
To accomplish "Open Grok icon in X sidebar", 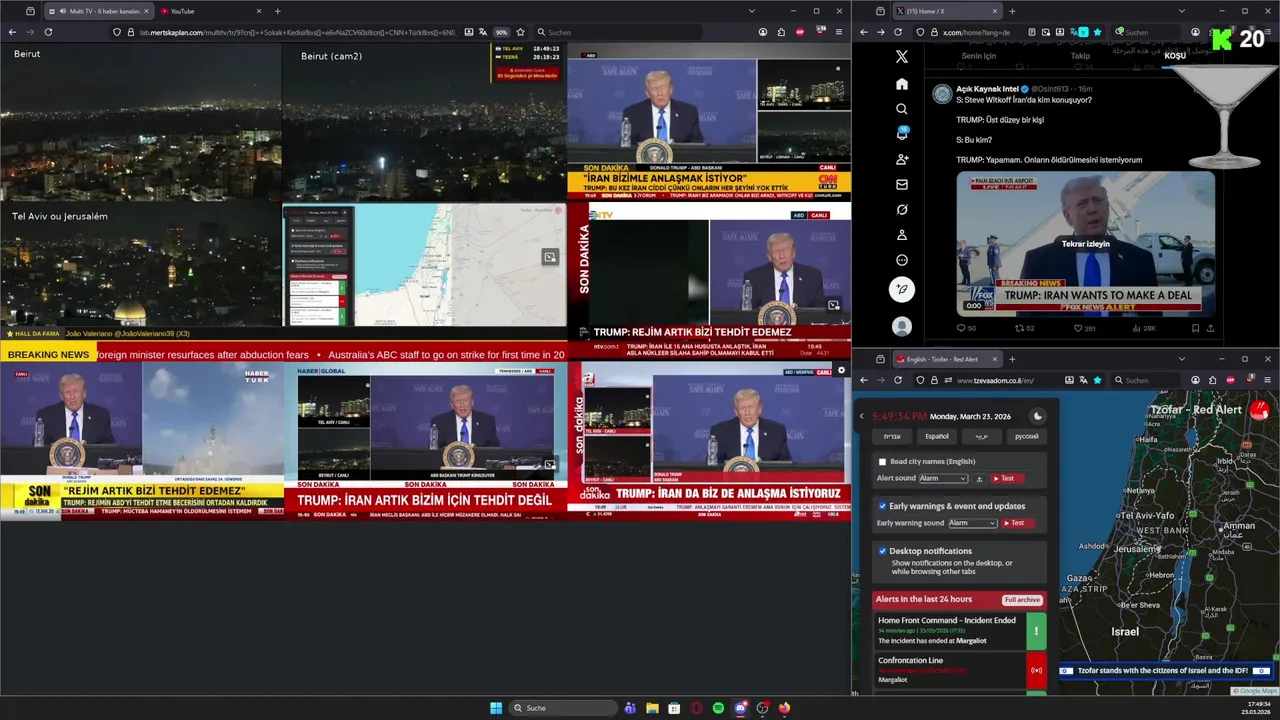I will (x=902, y=210).
